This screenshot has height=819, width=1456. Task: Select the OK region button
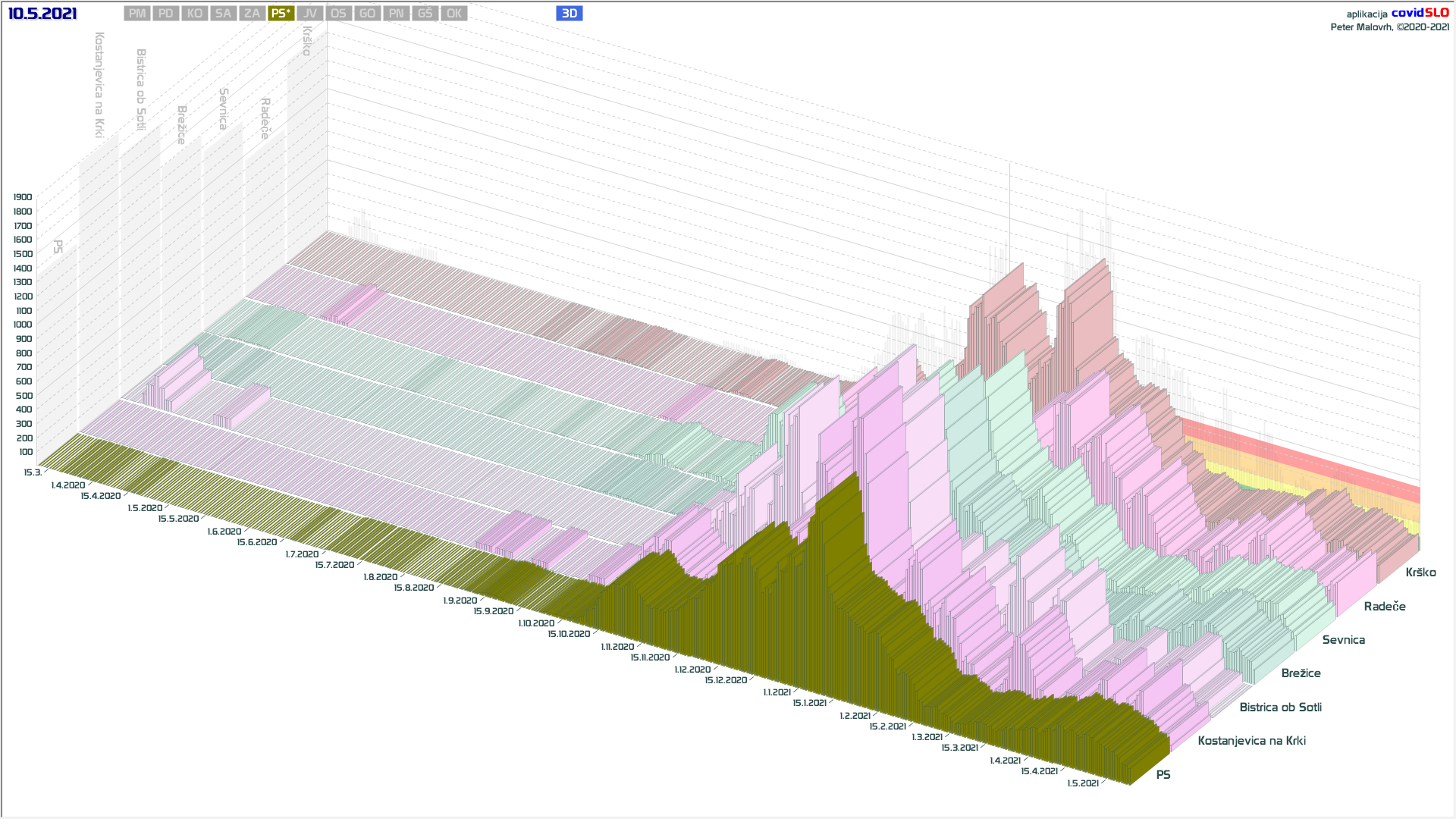(x=453, y=14)
